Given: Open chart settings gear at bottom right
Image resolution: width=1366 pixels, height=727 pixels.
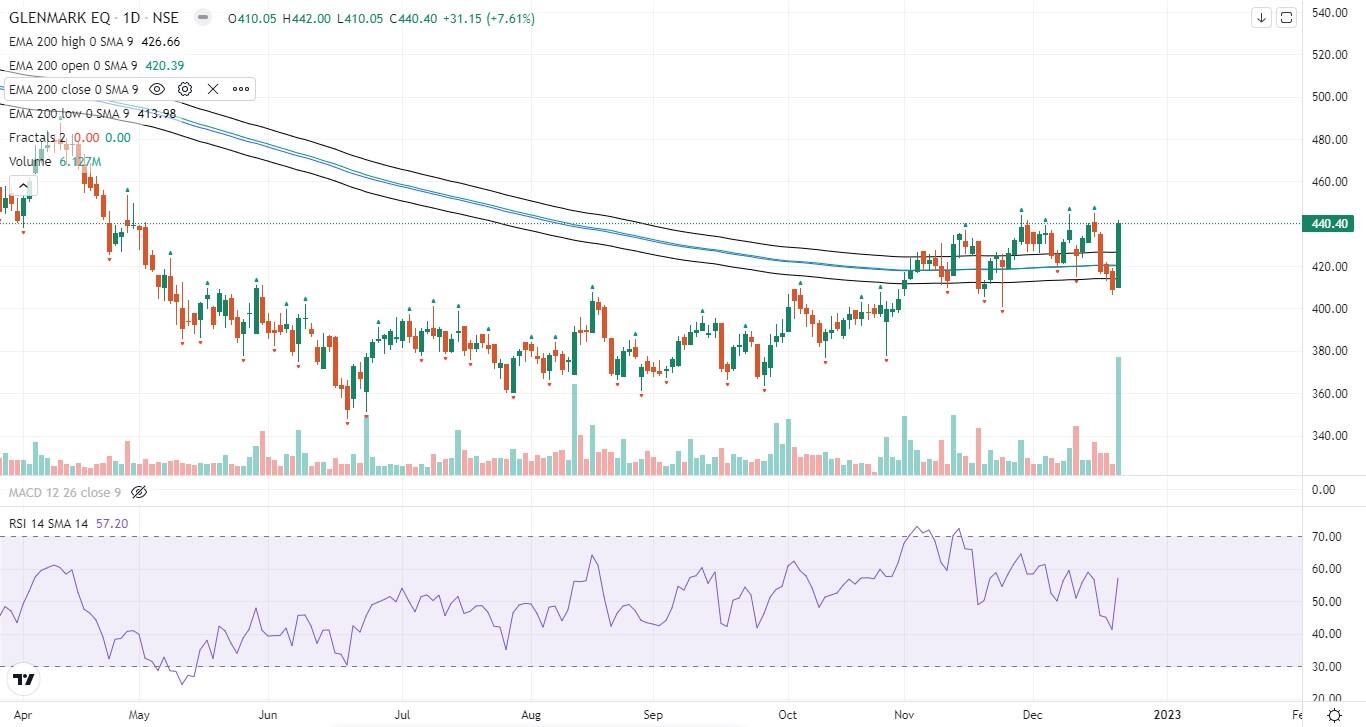Looking at the screenshot, I should pyautogui.click(x=1334, y=715).
